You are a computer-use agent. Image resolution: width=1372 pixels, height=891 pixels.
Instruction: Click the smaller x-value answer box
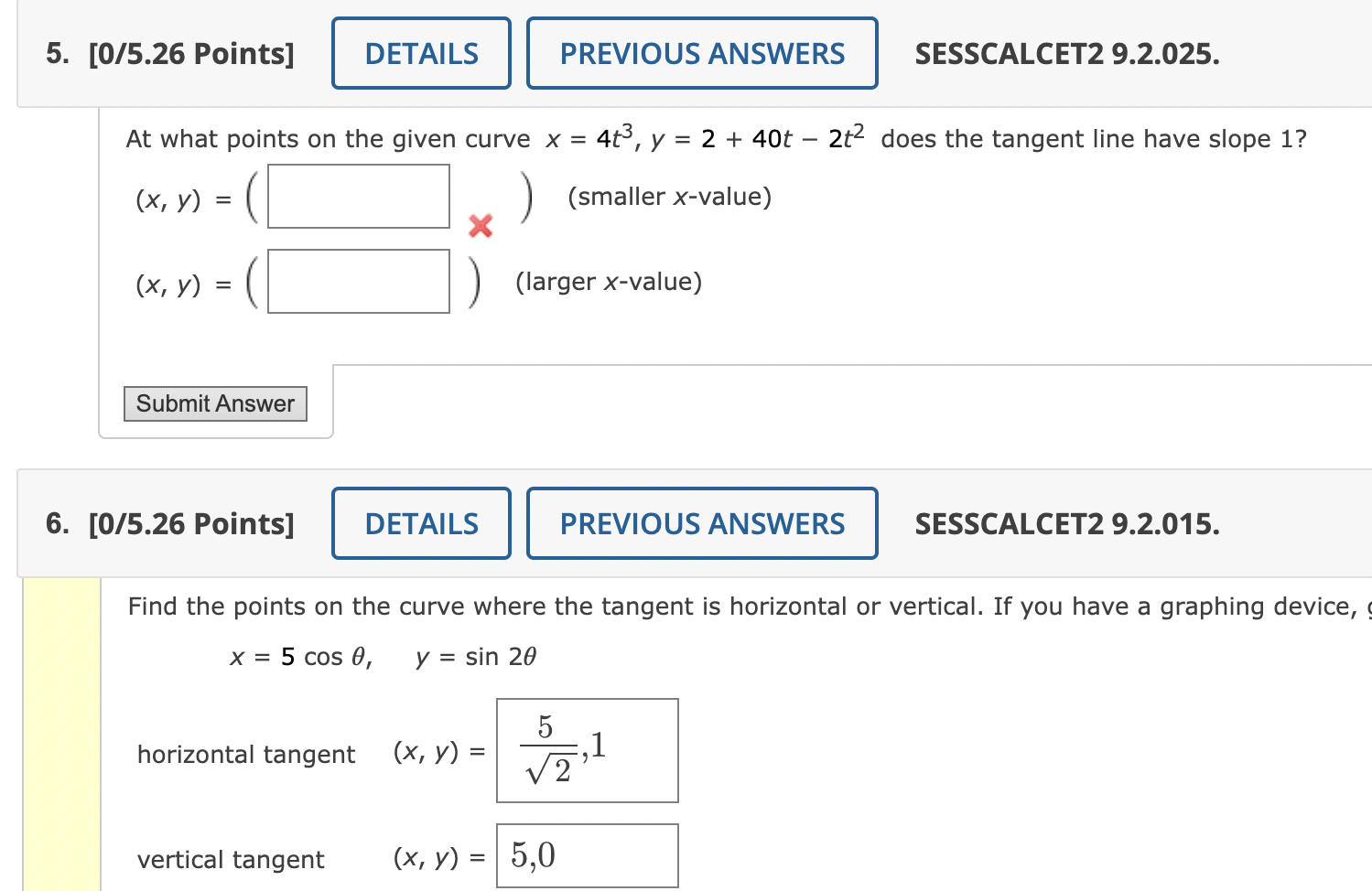[358, 196]
